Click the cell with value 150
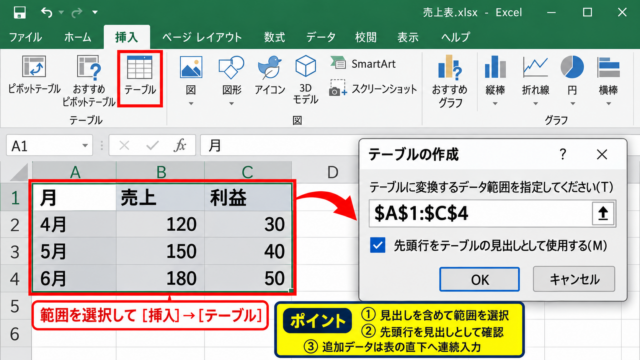The image size is (640, 360). tap(160, 251)
